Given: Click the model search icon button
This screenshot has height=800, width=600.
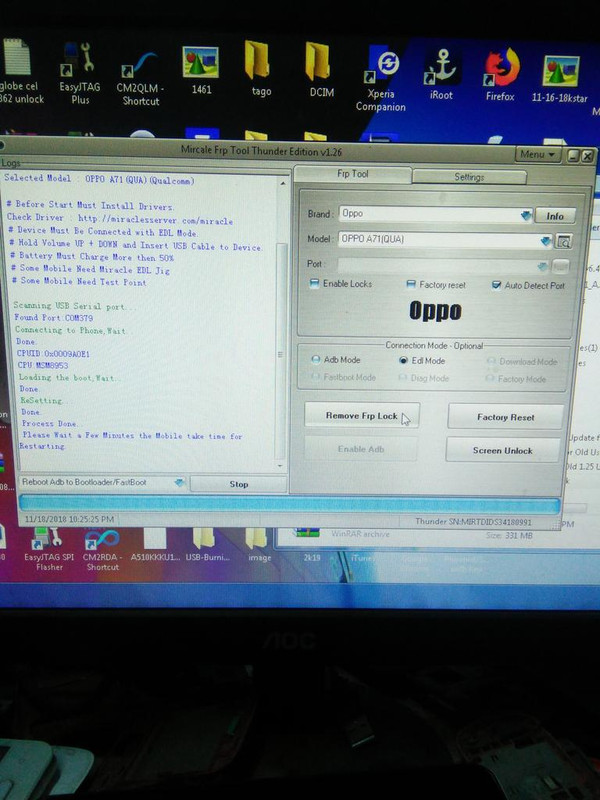Looking at the screenshot, I should click(563, 241).
